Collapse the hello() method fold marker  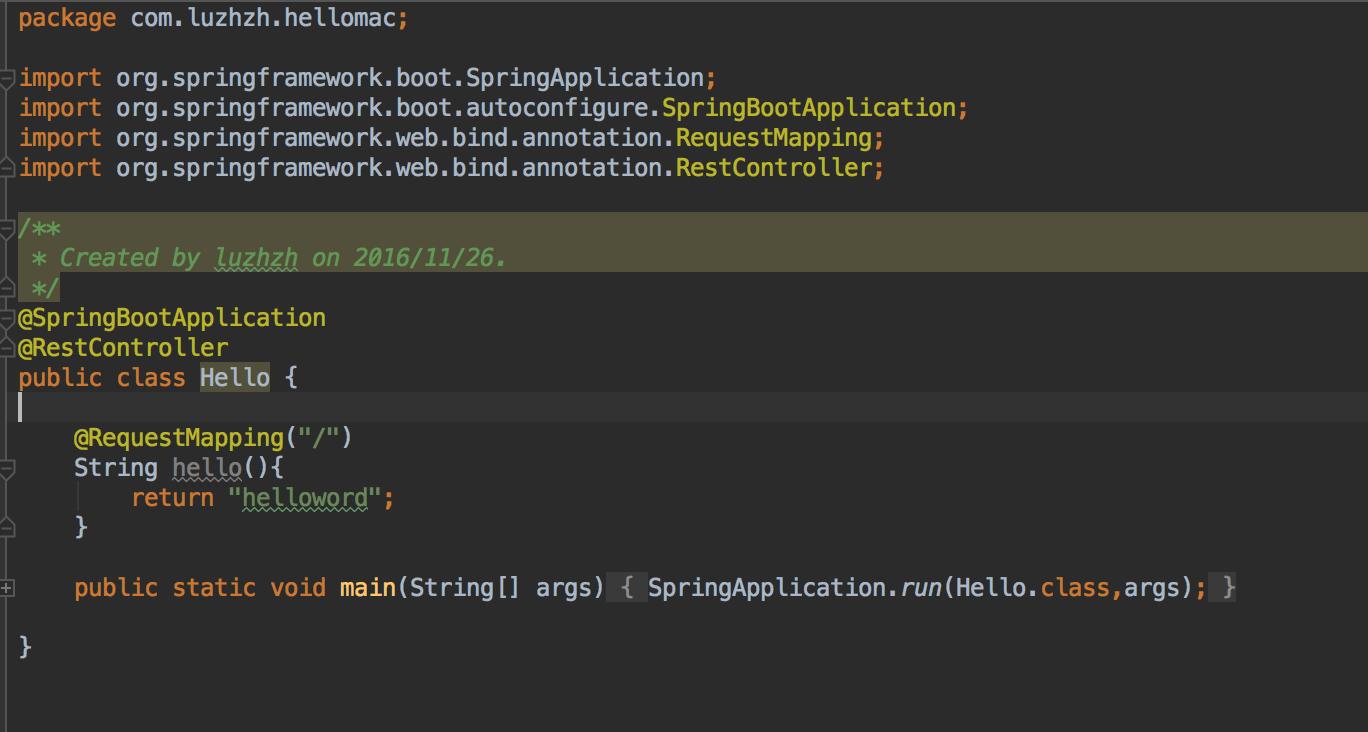[7, 467]
